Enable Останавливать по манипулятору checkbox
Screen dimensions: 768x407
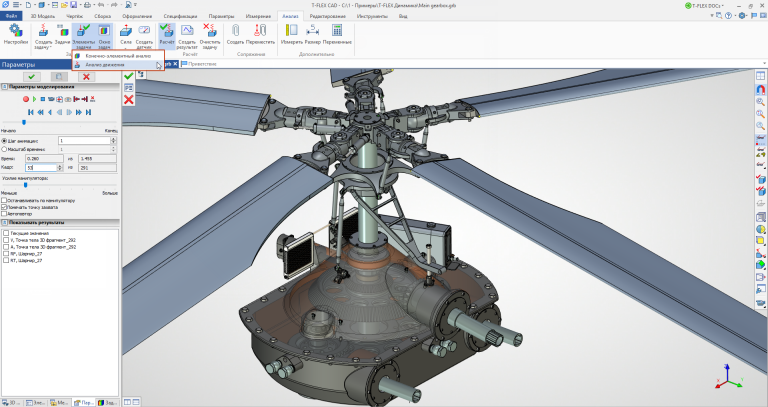click(5, 200)
